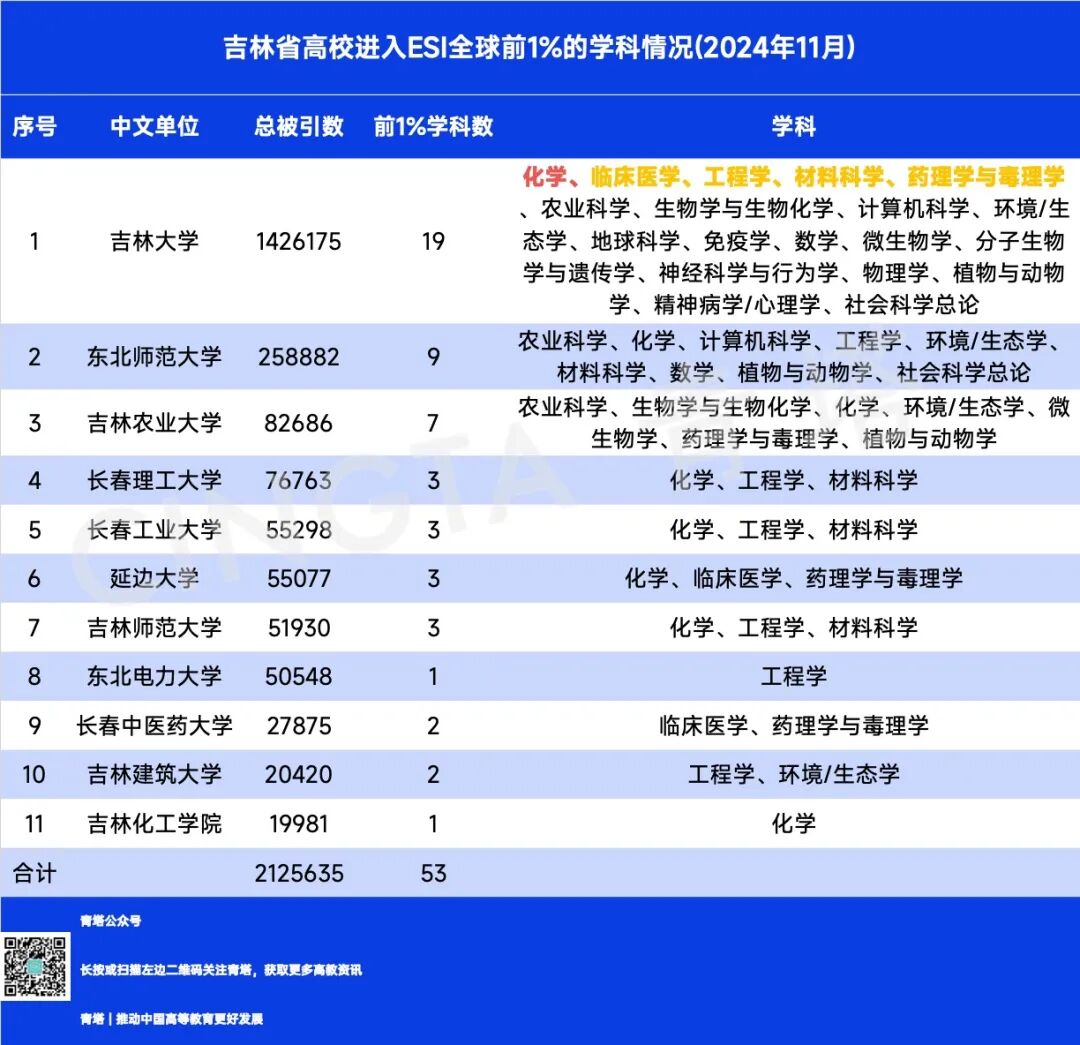
Task: Select the value '76763'
Action: [299, 480]
